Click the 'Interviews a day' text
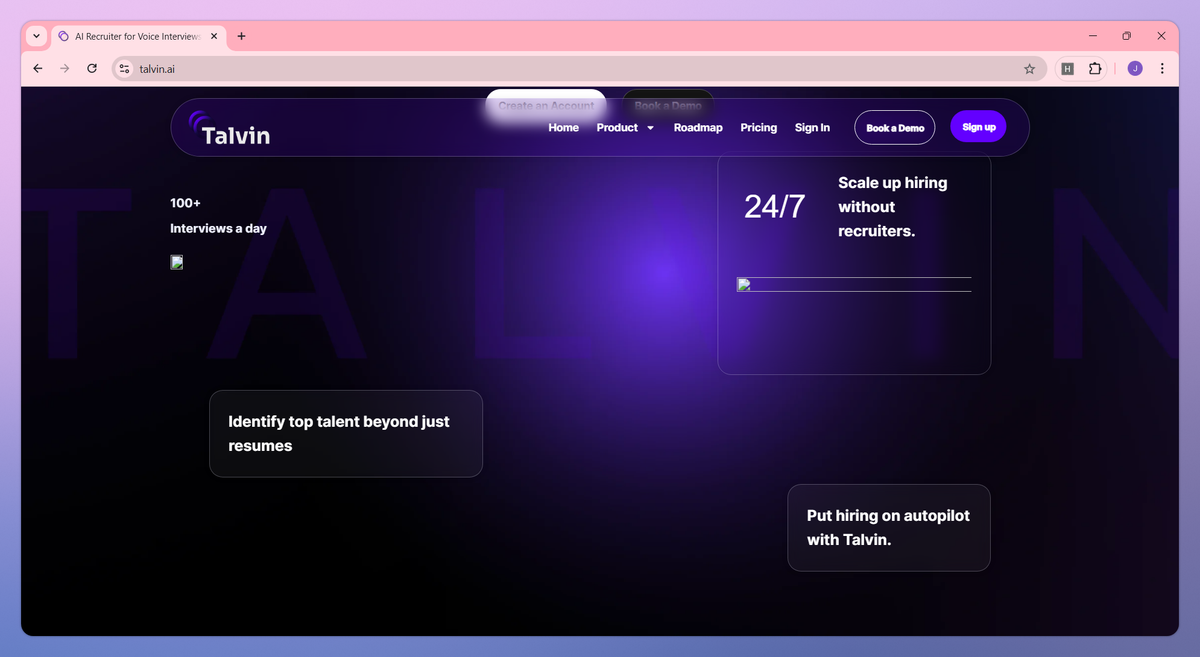The image size is (1200, 657). [218, 228]
